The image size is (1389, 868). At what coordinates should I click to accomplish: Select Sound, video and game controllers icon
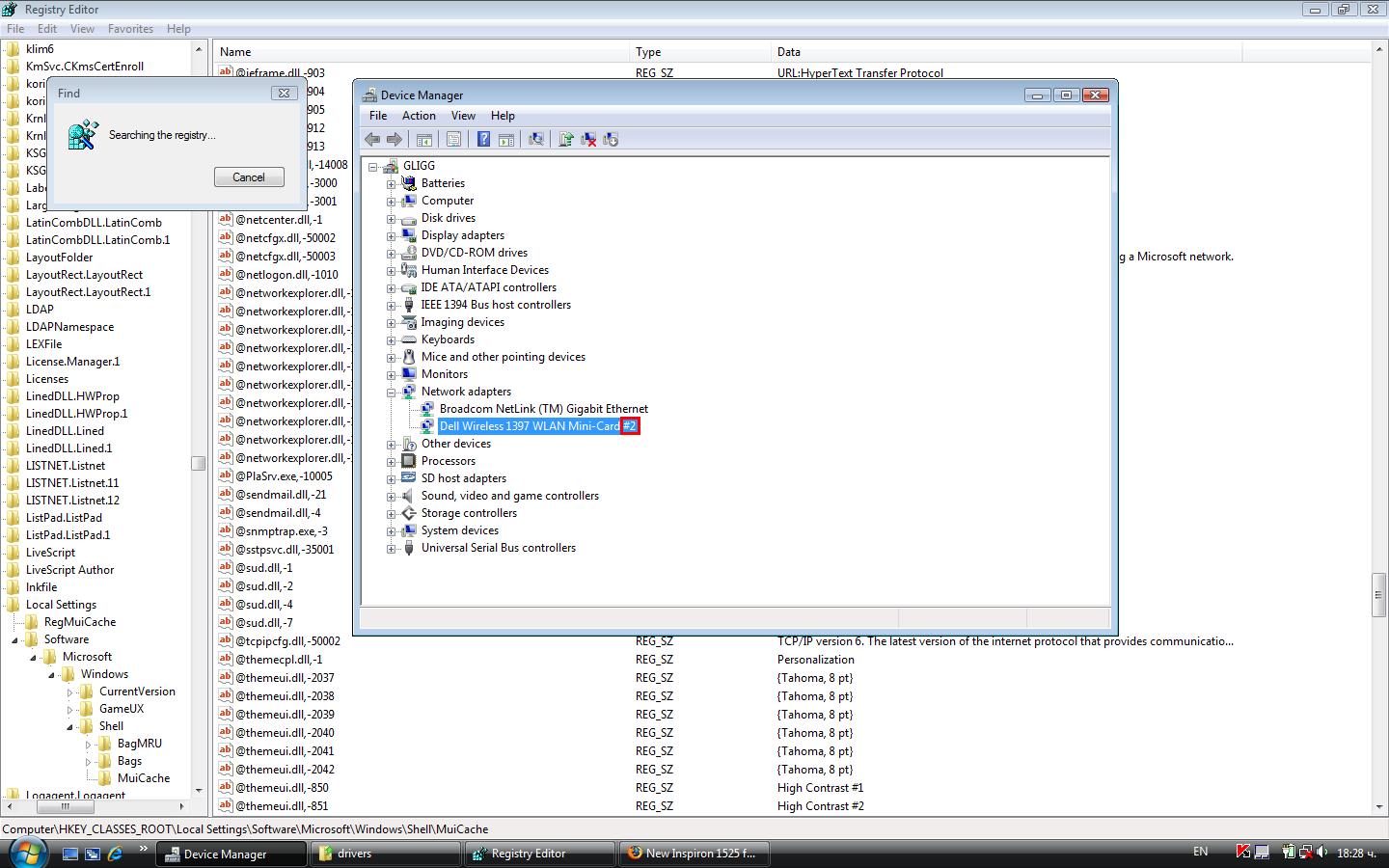point(409,496)
